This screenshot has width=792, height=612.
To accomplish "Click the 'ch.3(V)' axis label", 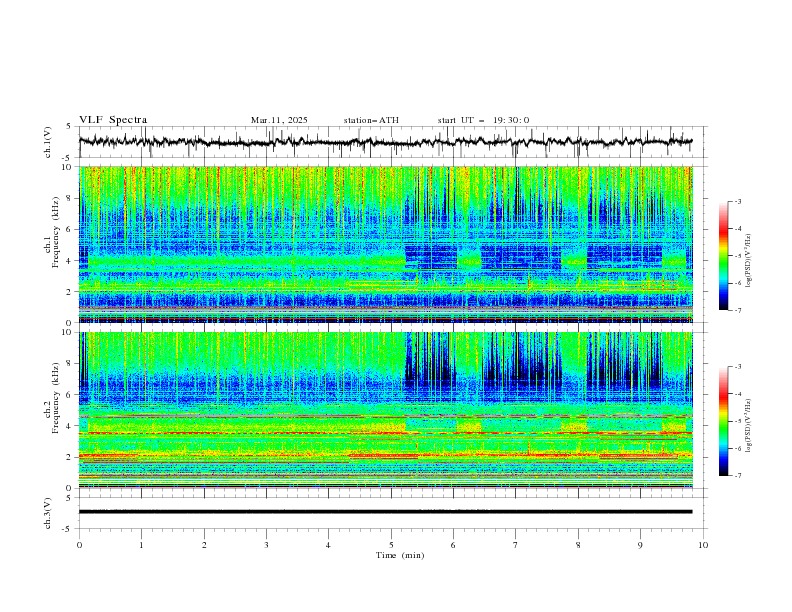I will tap(48, 513).
